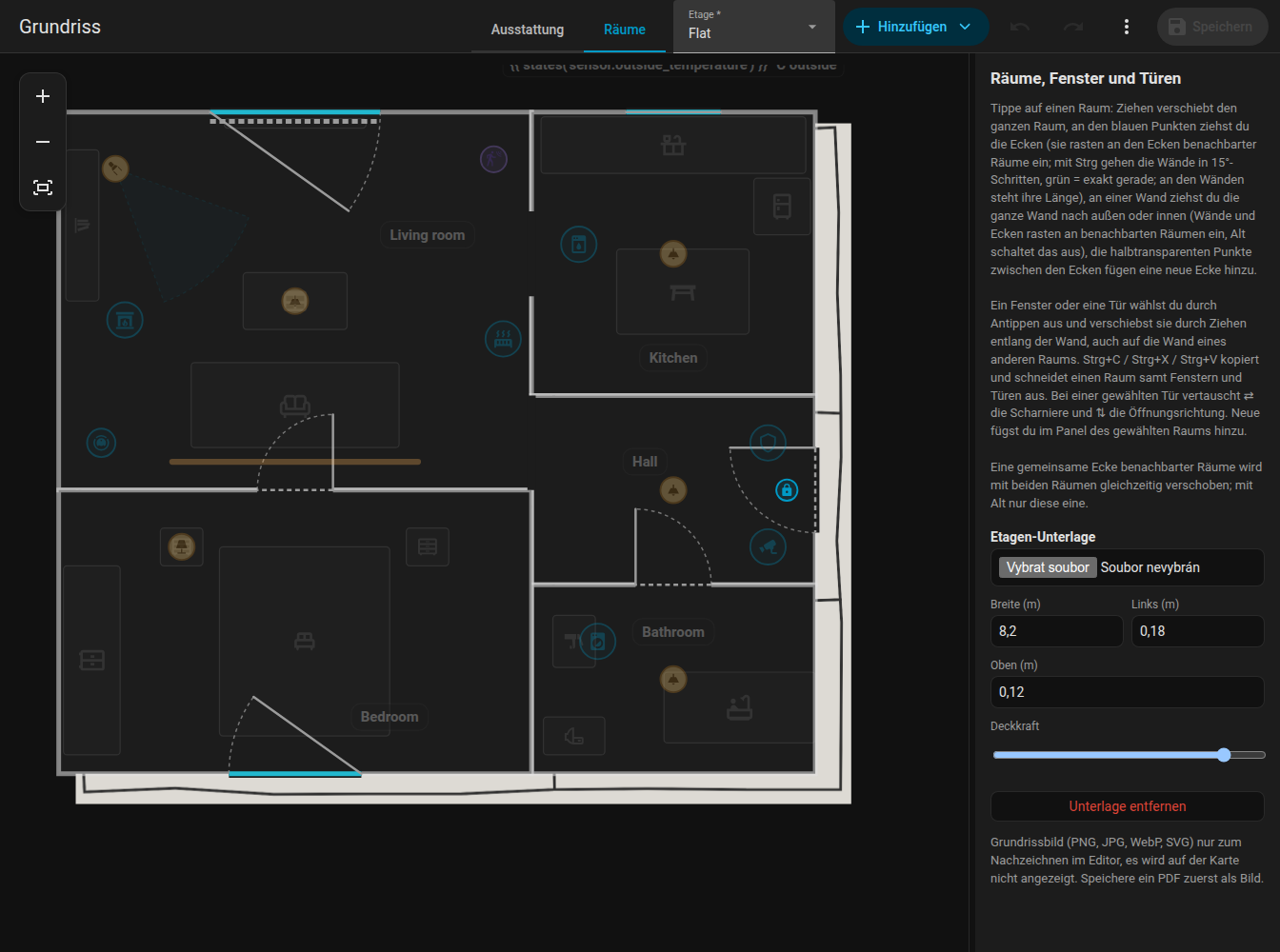The width and height of the screenshot is (1280, 952).
Task: Select the living room spotlight icon
Action: click(115, 169)
